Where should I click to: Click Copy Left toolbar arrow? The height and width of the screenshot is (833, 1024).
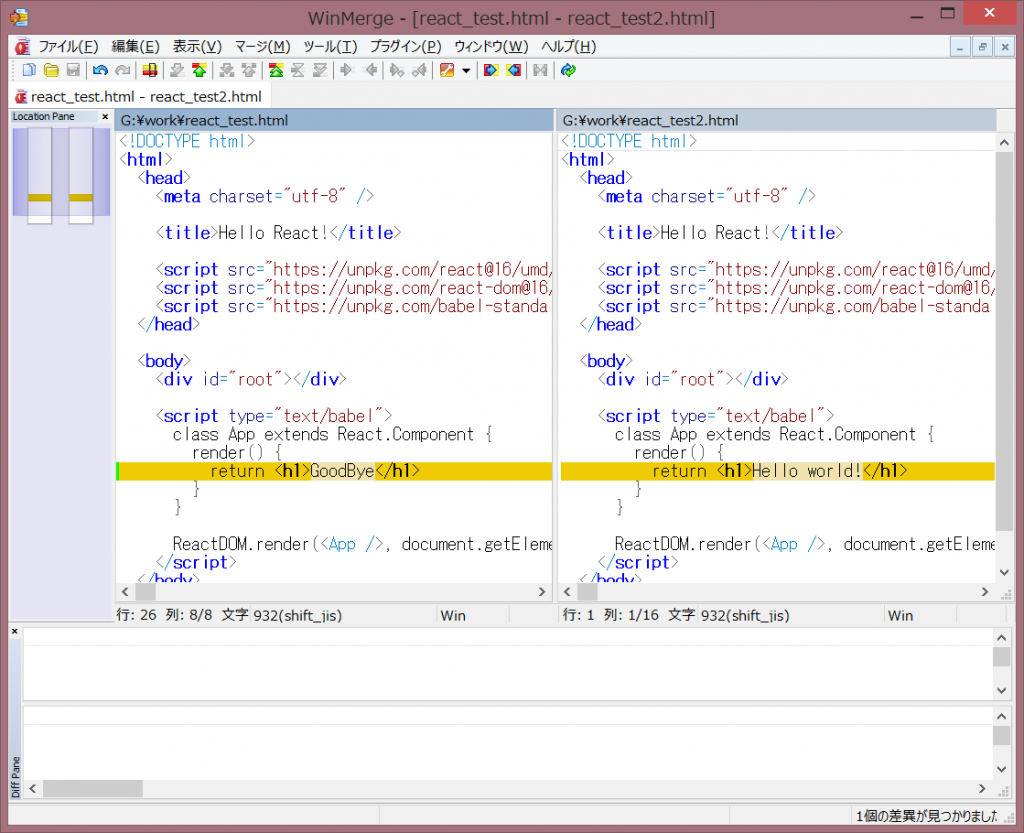(x=370, y=70)
